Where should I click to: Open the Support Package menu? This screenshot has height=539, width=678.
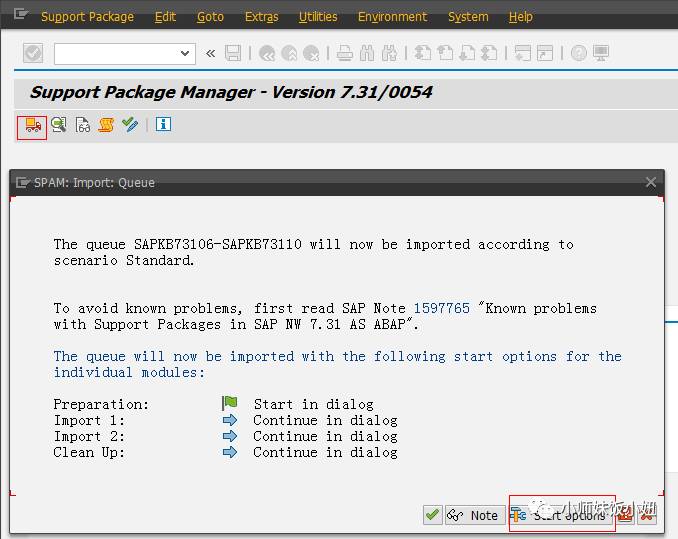tap(87, 17)
